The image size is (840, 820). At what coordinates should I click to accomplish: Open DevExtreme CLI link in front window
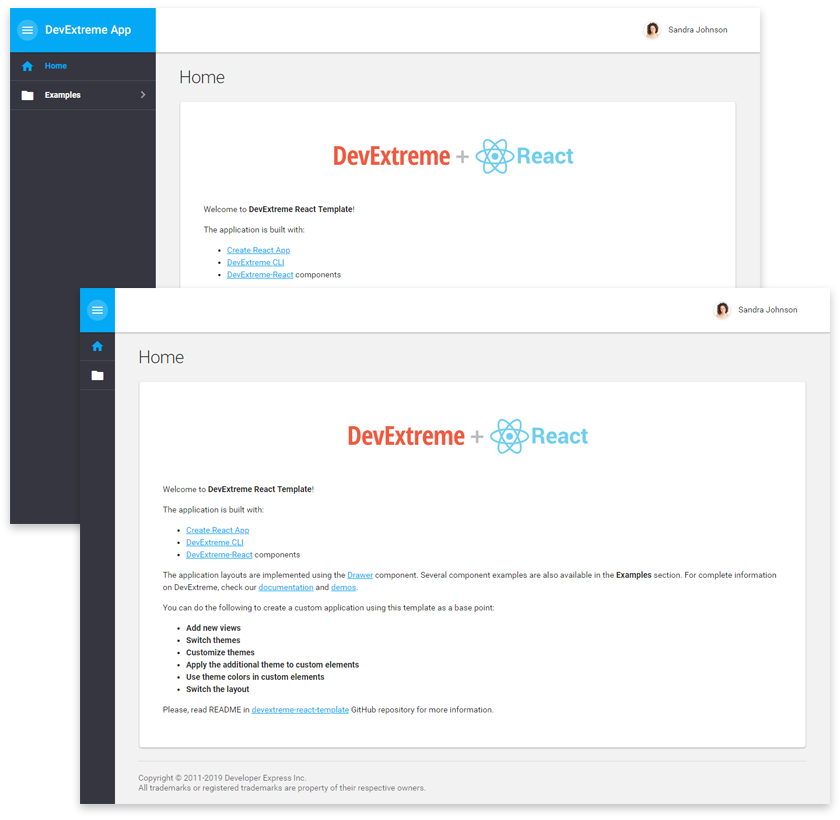pos(215,543)
